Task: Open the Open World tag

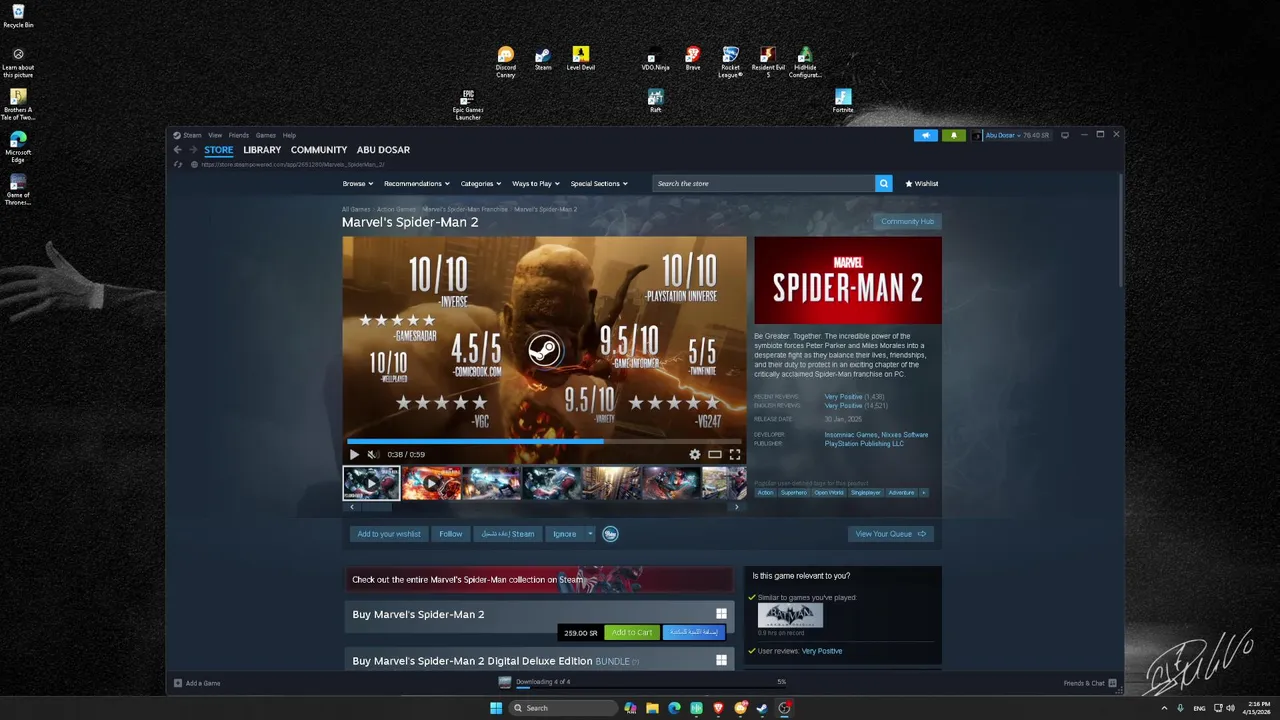Action: [x=829, y=492]
